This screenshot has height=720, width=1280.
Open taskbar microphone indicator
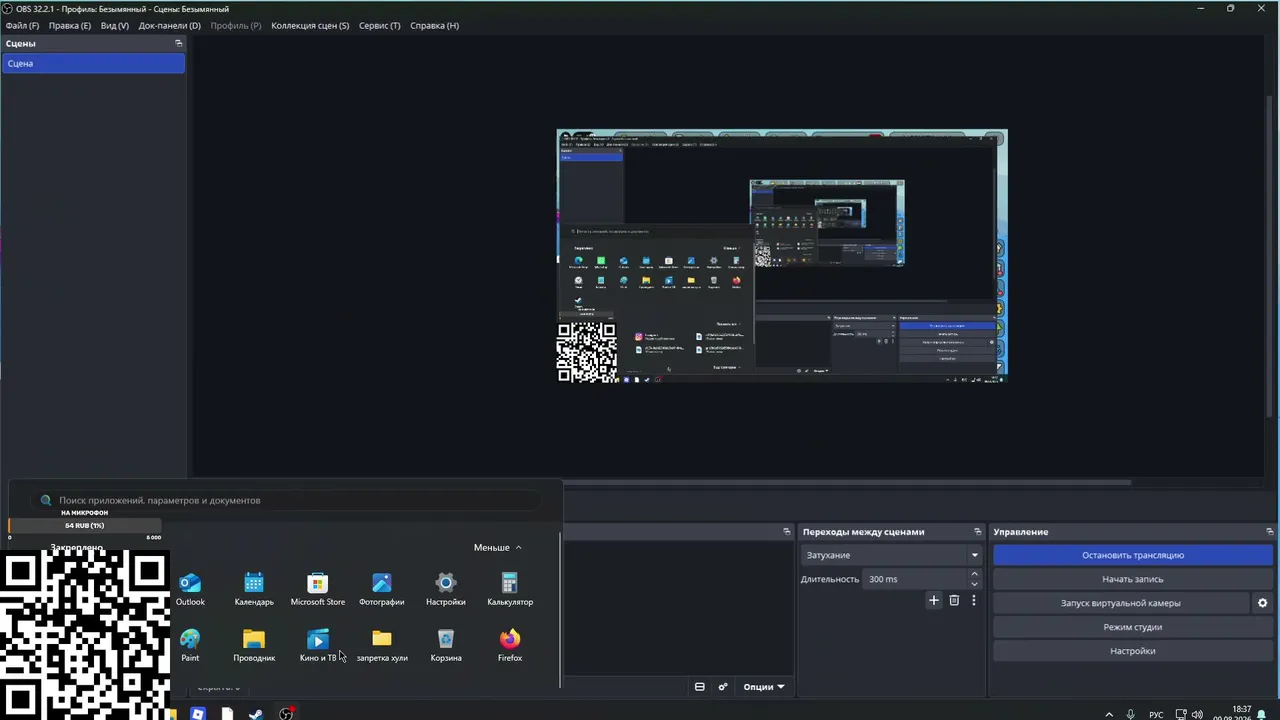coord(1130,714)
